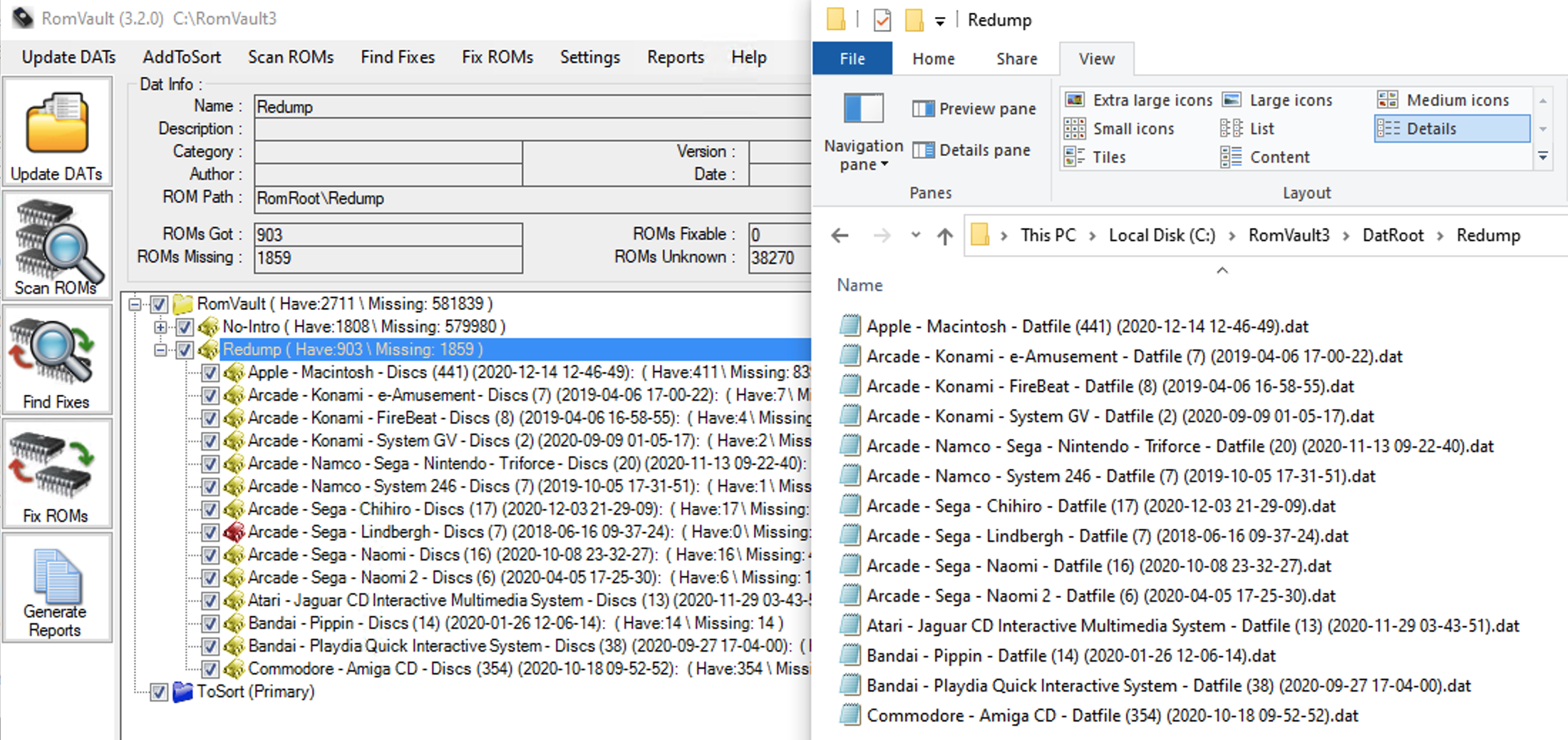Screen dimensions: 1568x740
Task: Click the Fix ROMs sidebar icon
Action: coord(57,475)
